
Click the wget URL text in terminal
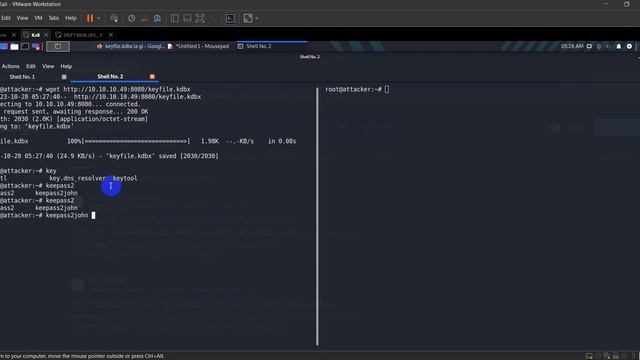coord(127,89)
